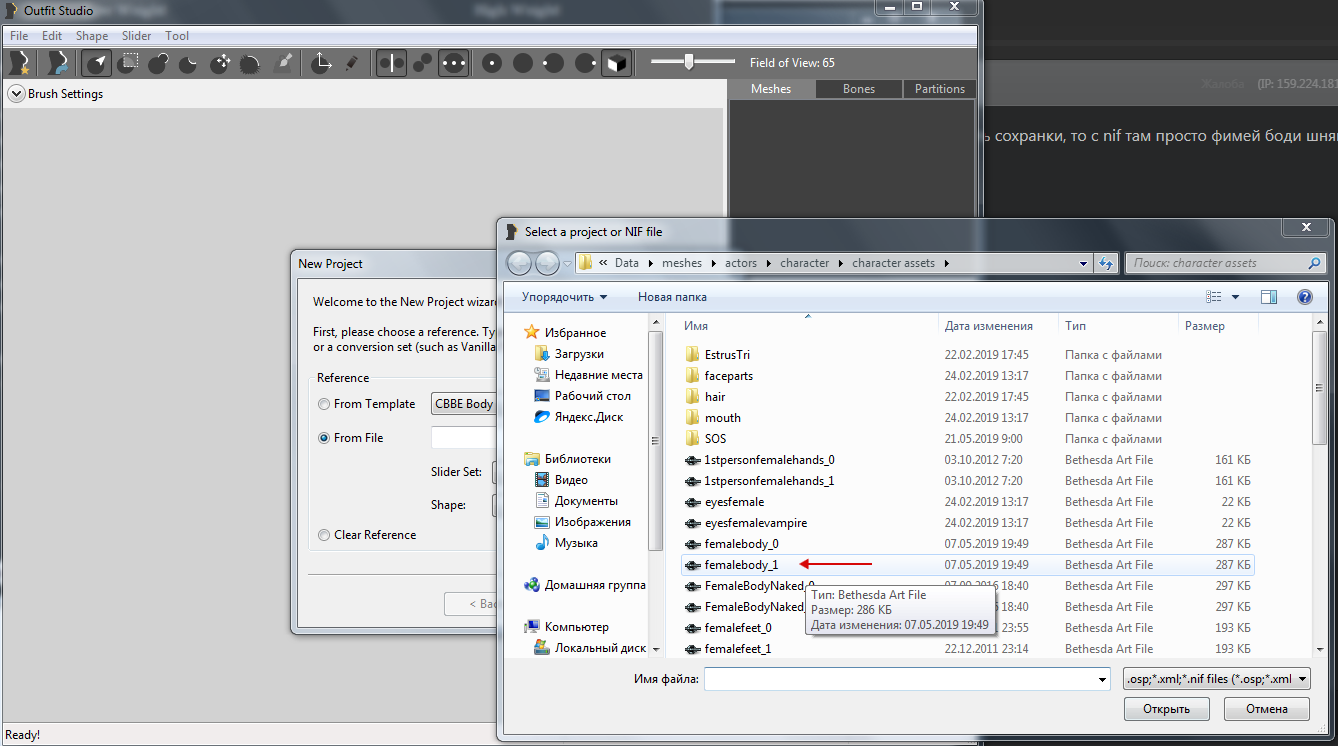Viewport: 1338px width, 746px height.
Task: Expand the Brush Settings panel
Action: tap(16, 94)
